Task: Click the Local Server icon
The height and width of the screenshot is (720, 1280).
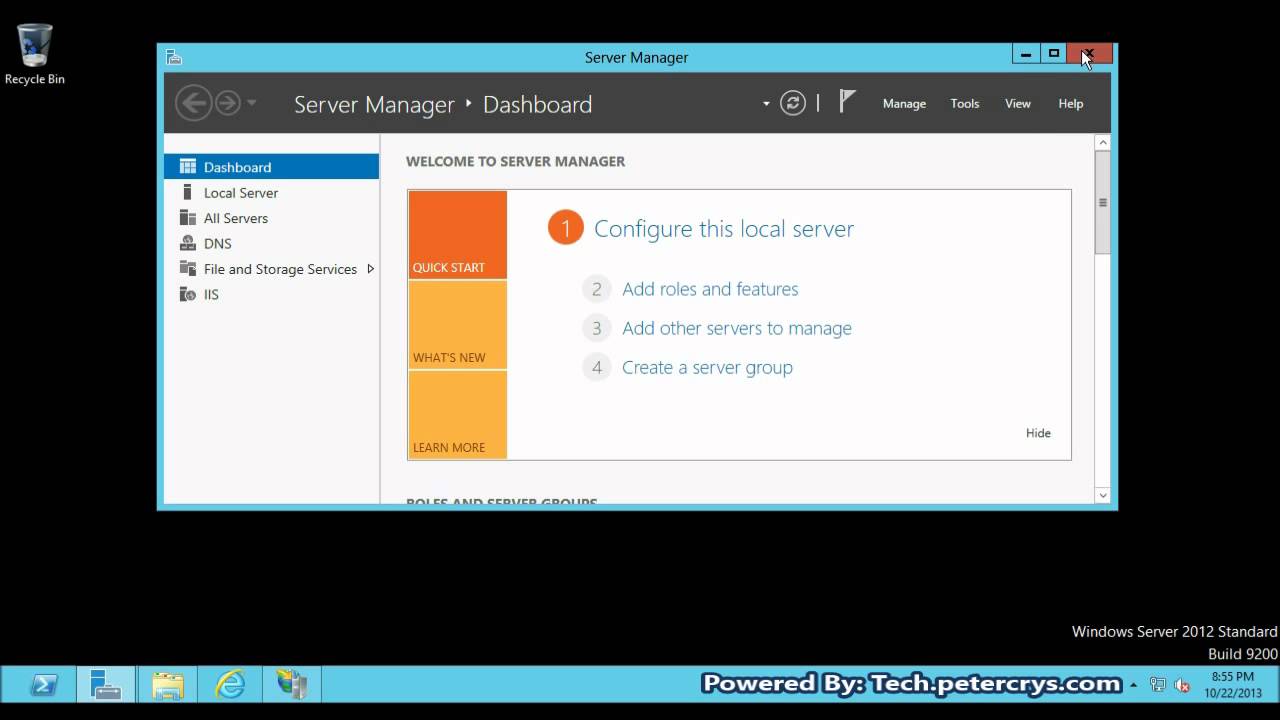Action: (187, 192)
